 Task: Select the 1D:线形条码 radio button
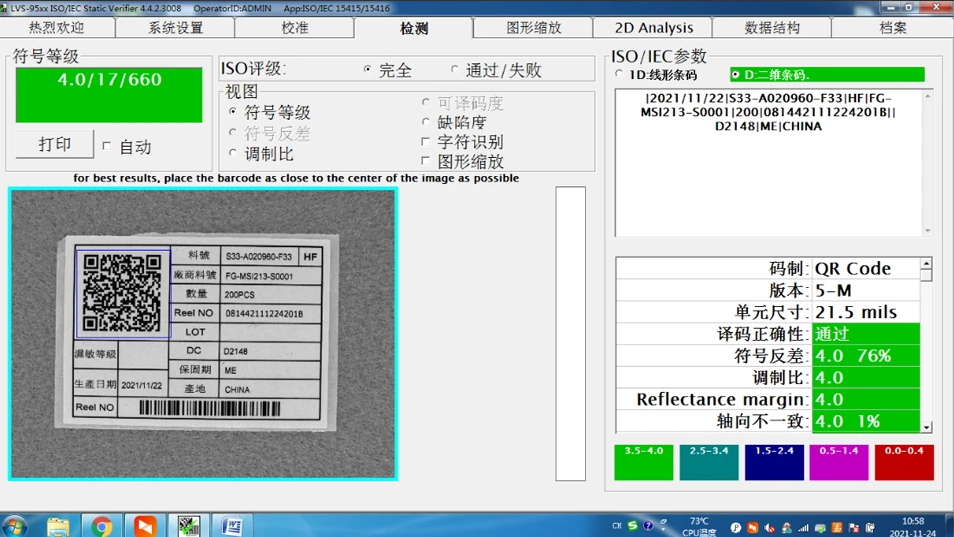tap(619, 75)
